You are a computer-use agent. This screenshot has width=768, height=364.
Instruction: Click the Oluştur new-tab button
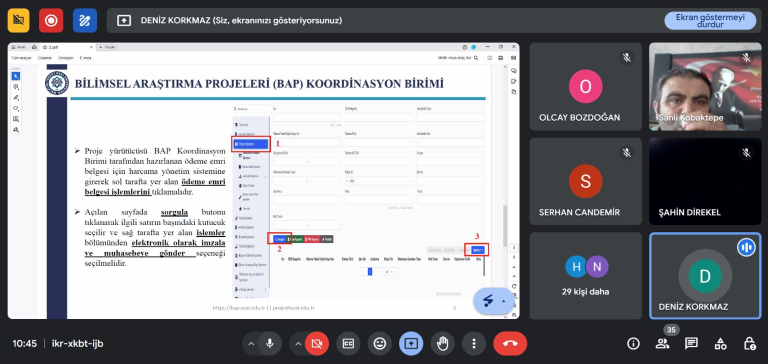[107, 47]
